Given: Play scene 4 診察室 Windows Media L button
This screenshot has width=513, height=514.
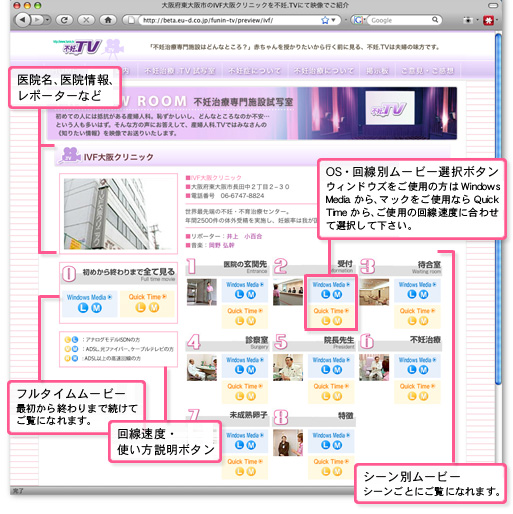Looking at the screenshot, I should (239, 370).
